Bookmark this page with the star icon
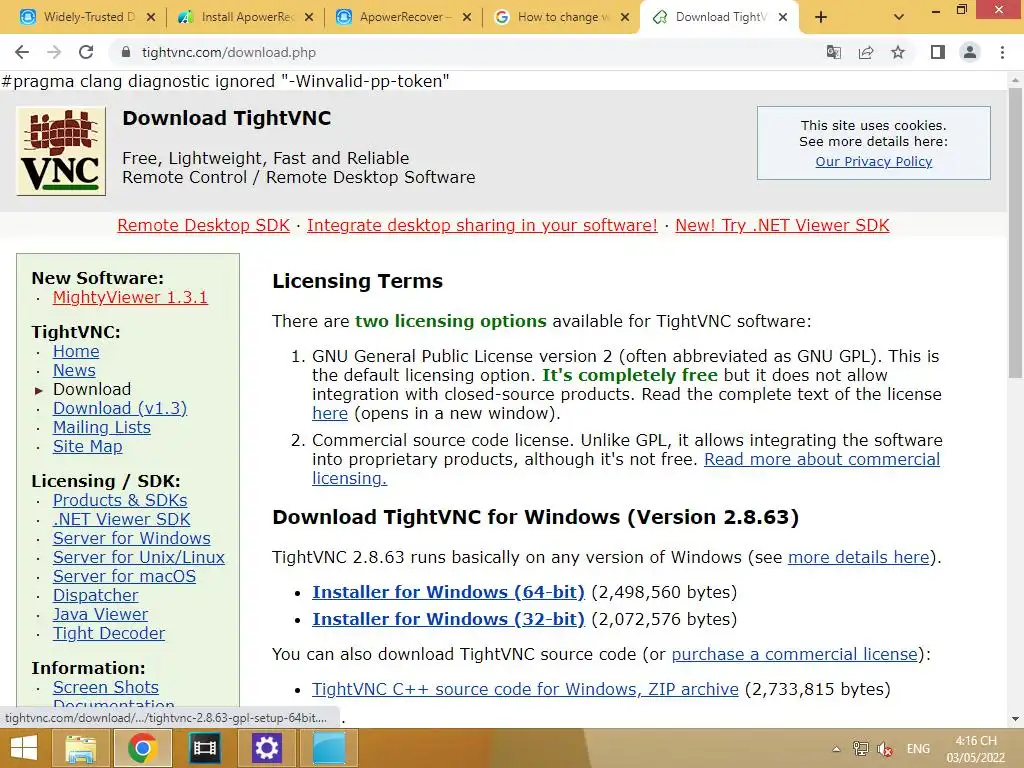The height and width of the screenshot is (768, 1024). click(x=898, y=52)
